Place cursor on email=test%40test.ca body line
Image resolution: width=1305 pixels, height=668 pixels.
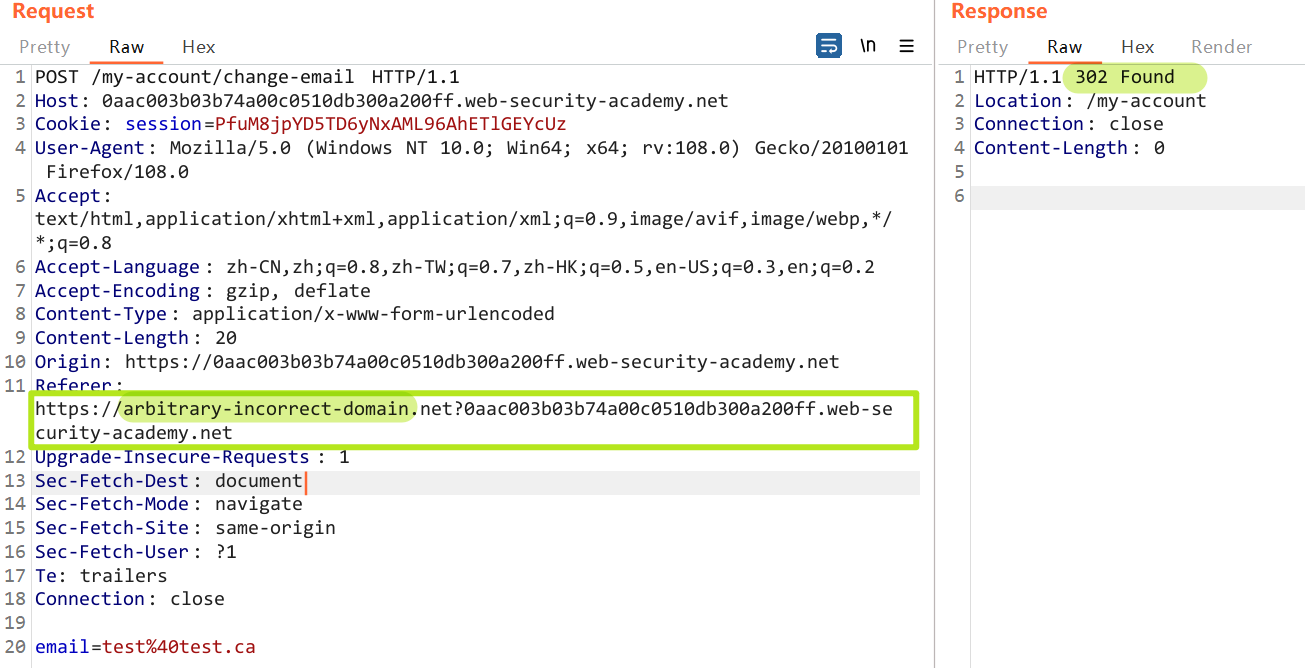click(x=145, y=647)
